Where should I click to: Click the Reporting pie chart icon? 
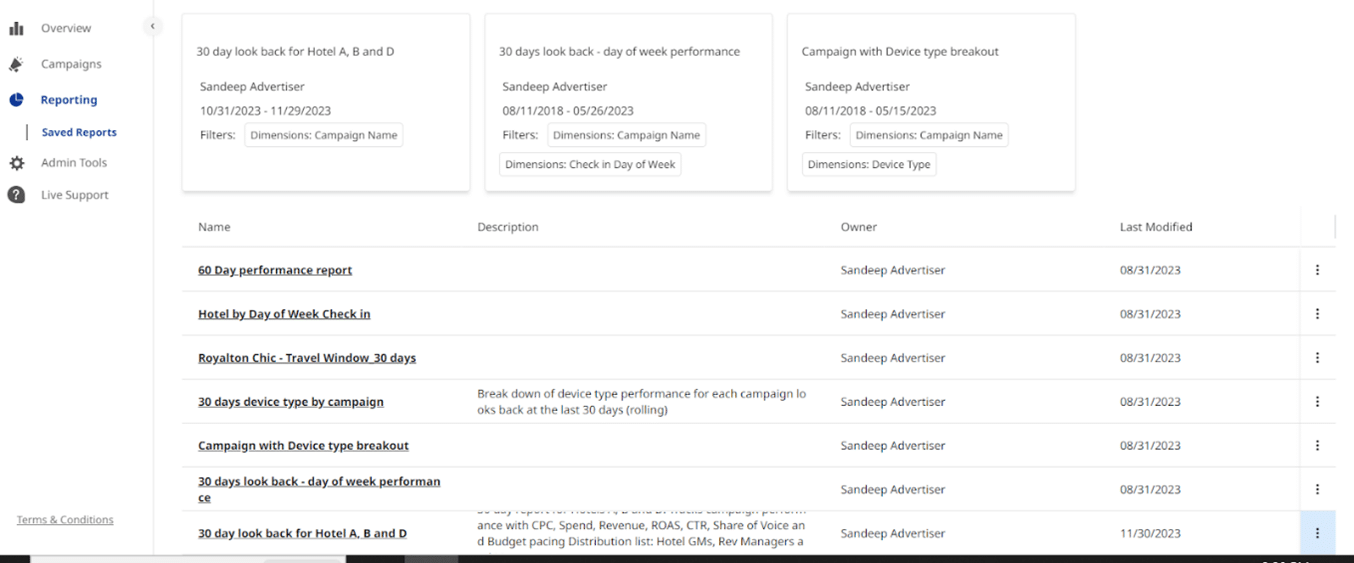[16, 100]
